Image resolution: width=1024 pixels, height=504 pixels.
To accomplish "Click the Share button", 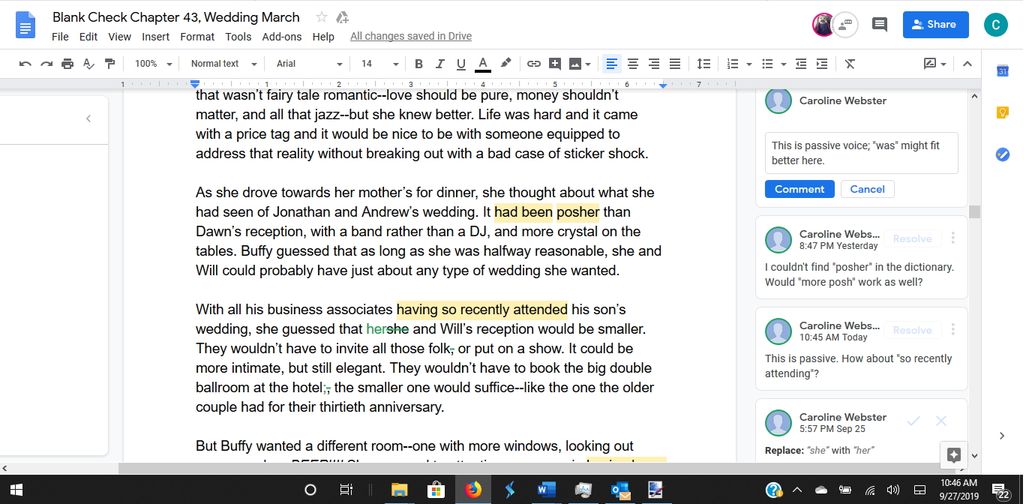I will coord(935,24).
